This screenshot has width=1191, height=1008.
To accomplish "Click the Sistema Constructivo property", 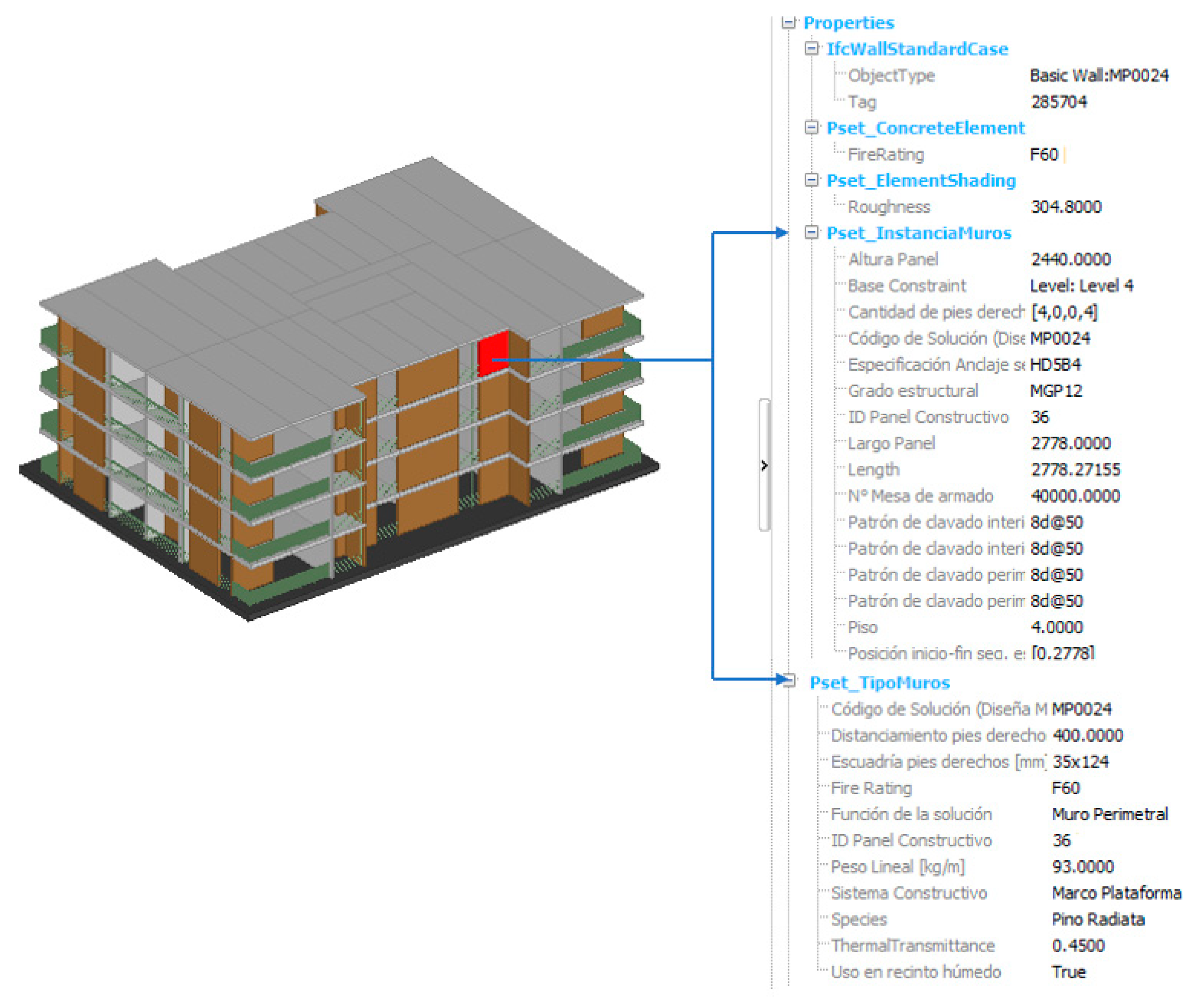I will coord(909,893).
